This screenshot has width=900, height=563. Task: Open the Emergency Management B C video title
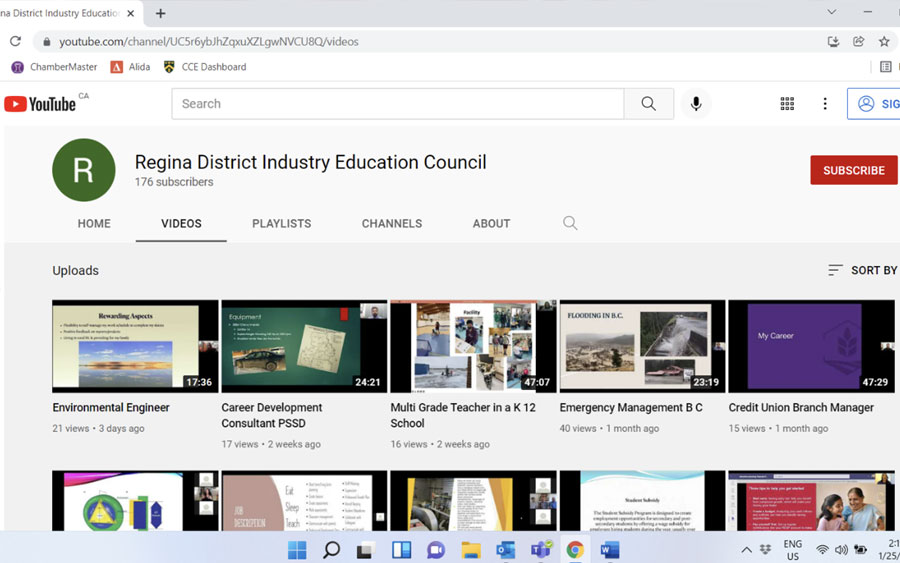631,408
